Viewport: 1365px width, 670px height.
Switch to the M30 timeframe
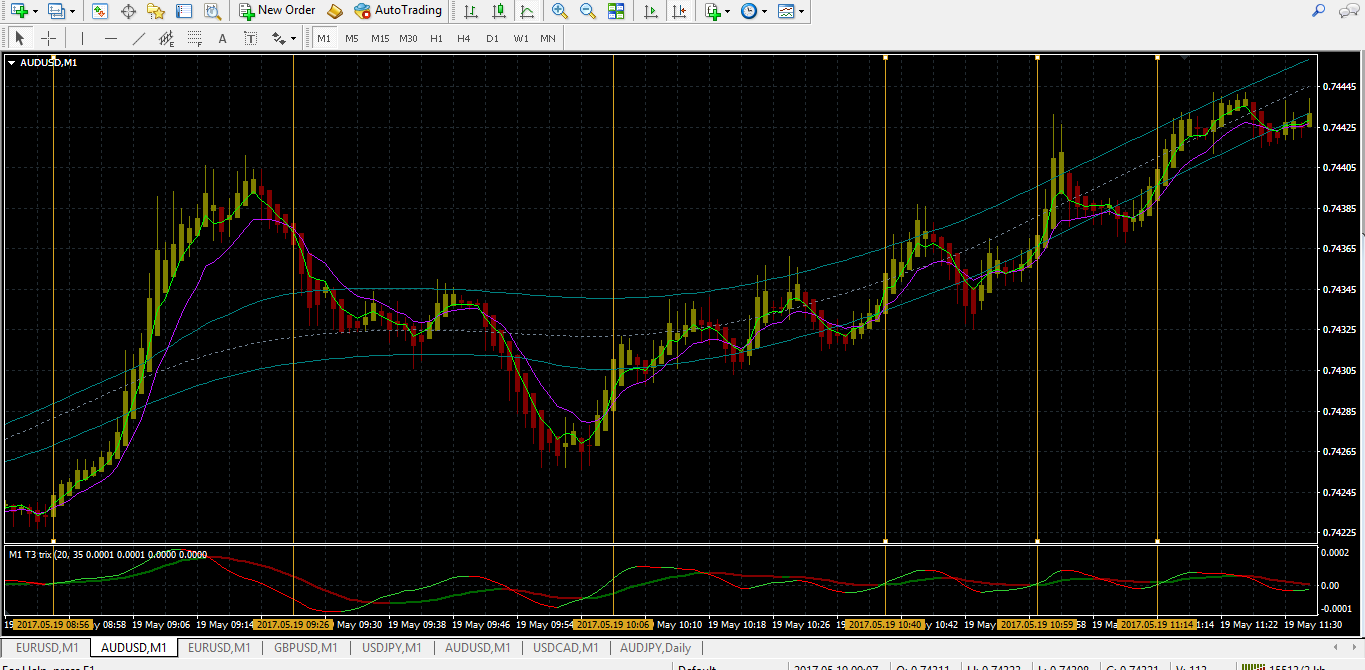408,39
